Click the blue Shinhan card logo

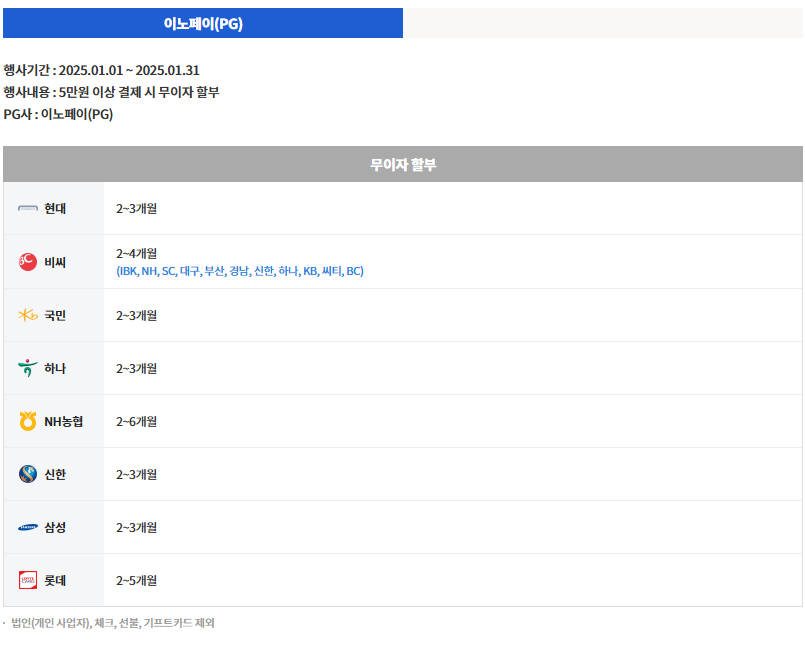coord(28,474)
